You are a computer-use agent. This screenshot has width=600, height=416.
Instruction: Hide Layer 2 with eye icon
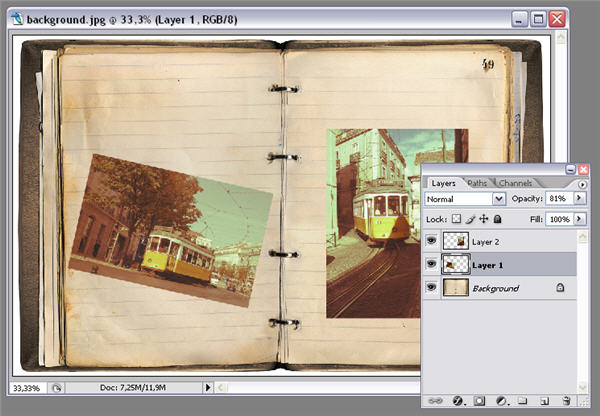(433, 242)
